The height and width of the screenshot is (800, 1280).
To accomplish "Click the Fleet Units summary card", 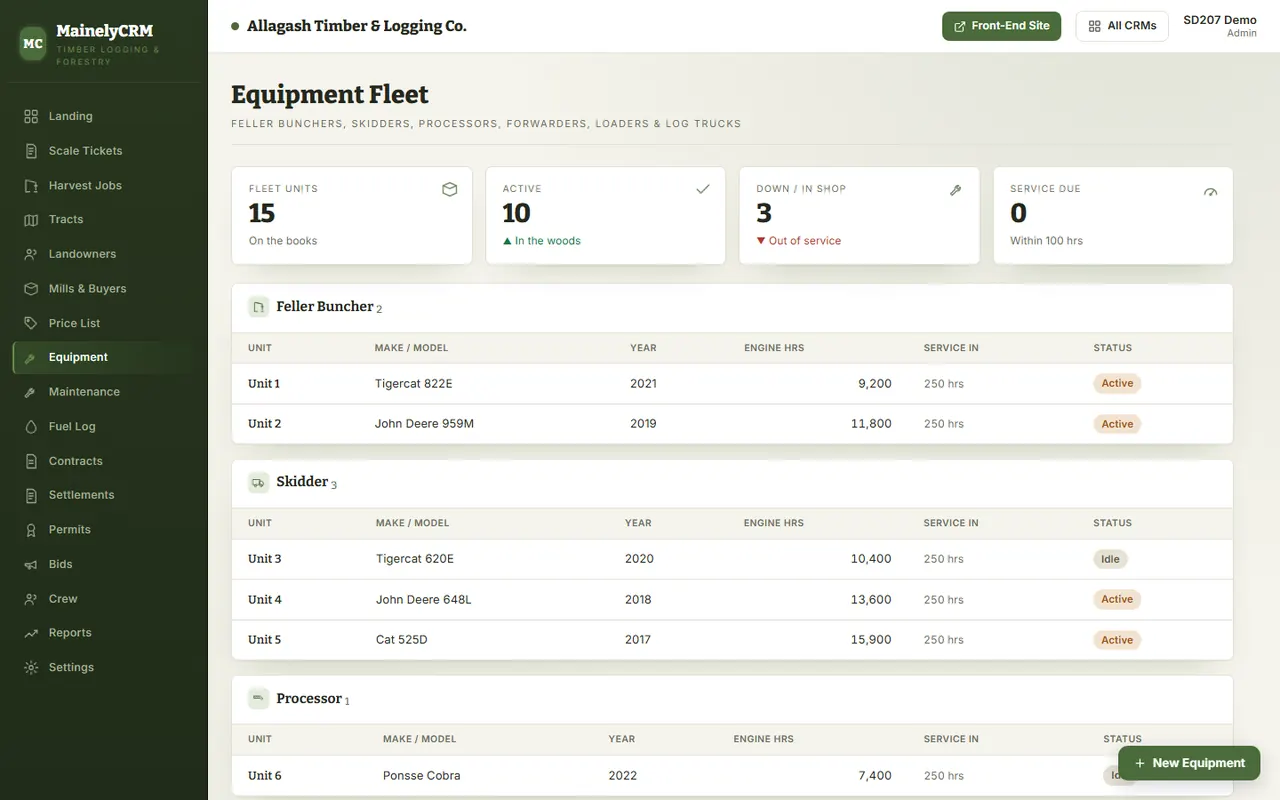I will point(352,215).
